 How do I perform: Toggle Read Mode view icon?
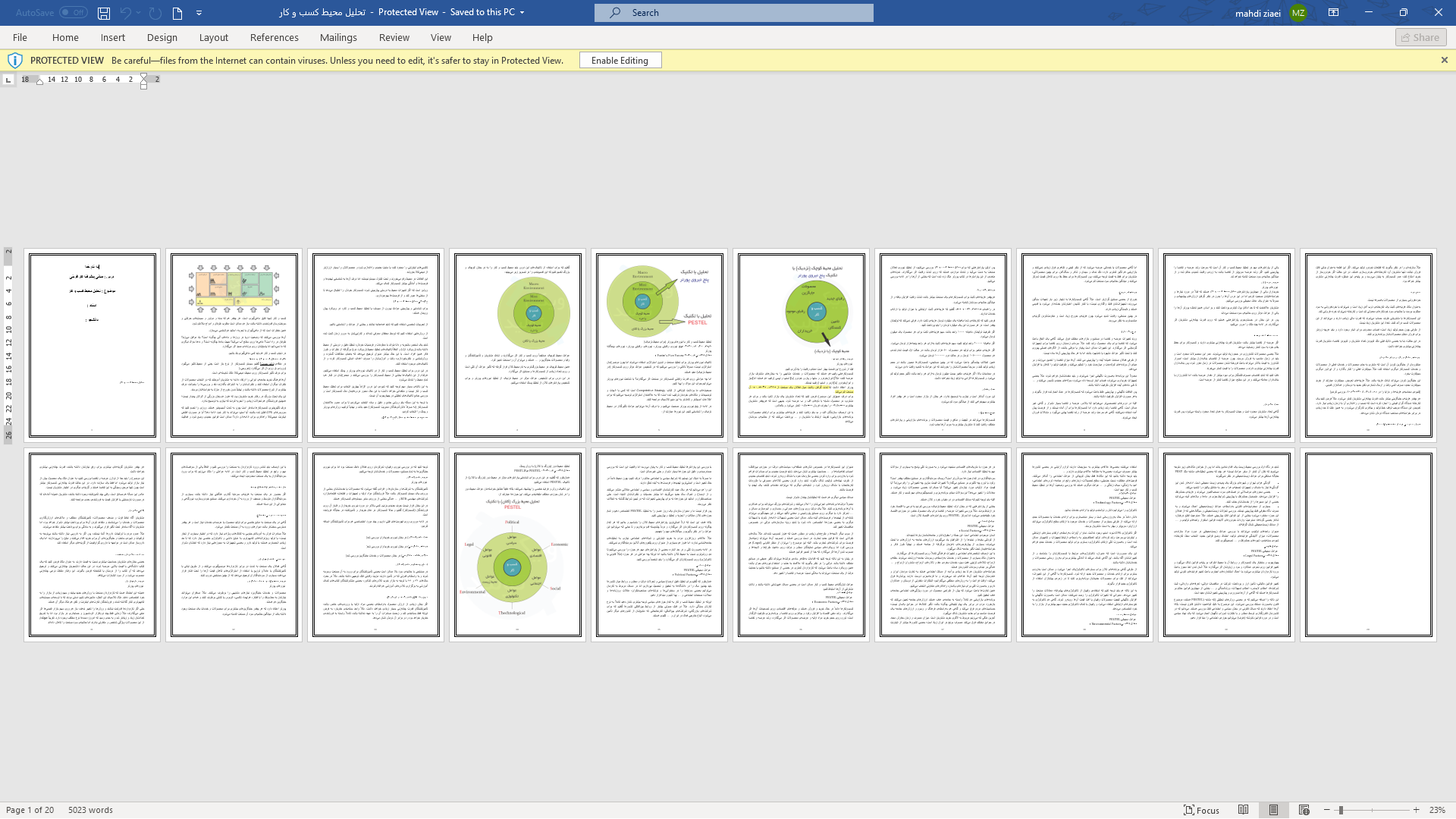point(1244,810)
